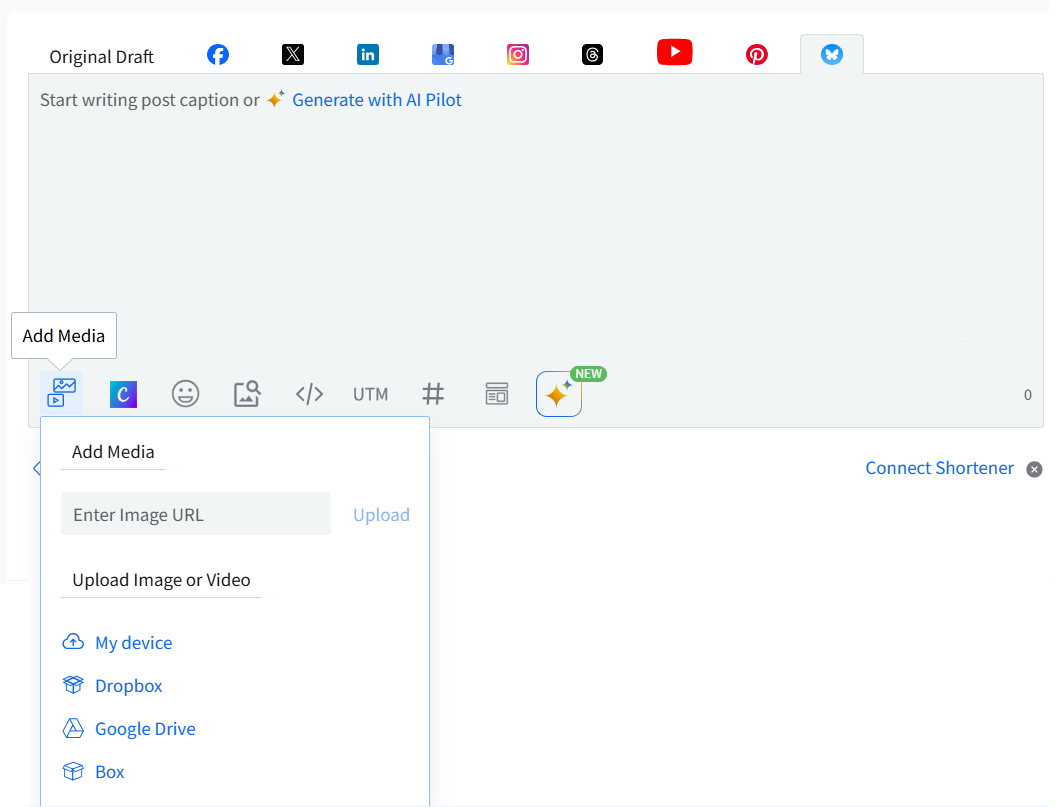
Task: Click the Connect Shortener link
Action: tap(939, 468)
